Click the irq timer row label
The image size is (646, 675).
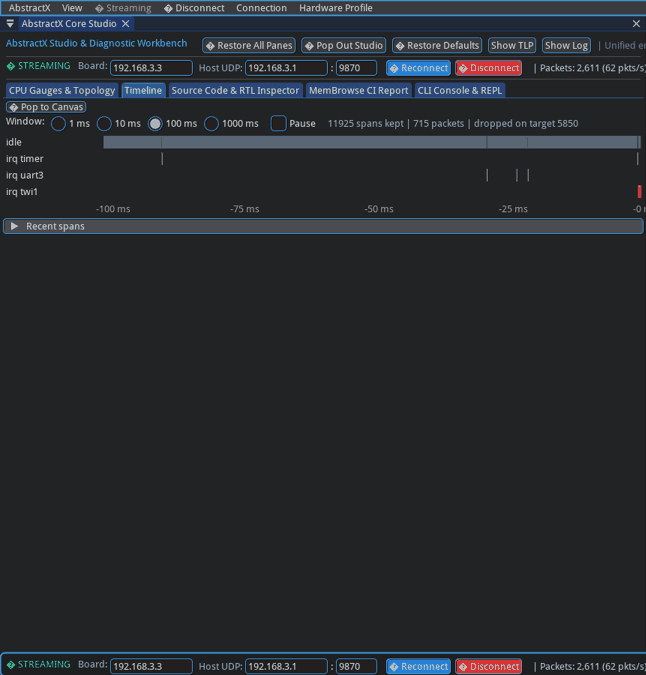point(25,158)
